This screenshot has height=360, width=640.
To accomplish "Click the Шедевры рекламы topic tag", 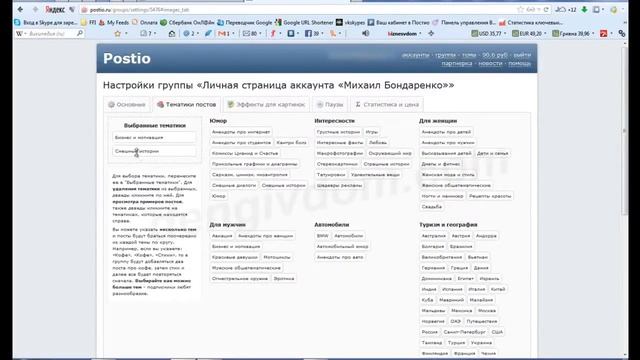I will click(339, 185).
